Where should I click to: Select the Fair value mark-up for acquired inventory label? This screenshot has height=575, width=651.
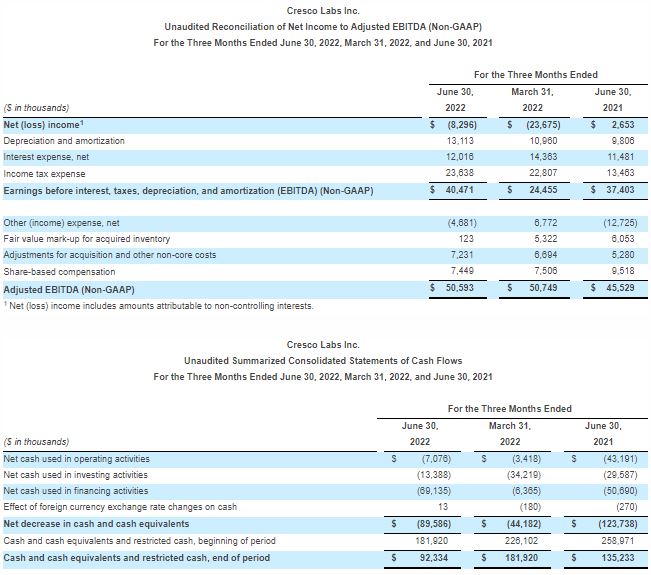coord(87,239)
